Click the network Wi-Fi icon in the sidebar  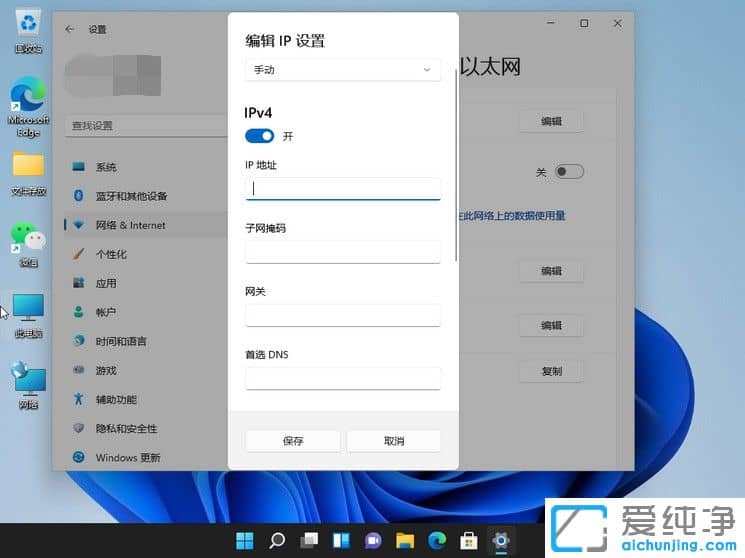(x=79, y=225)
